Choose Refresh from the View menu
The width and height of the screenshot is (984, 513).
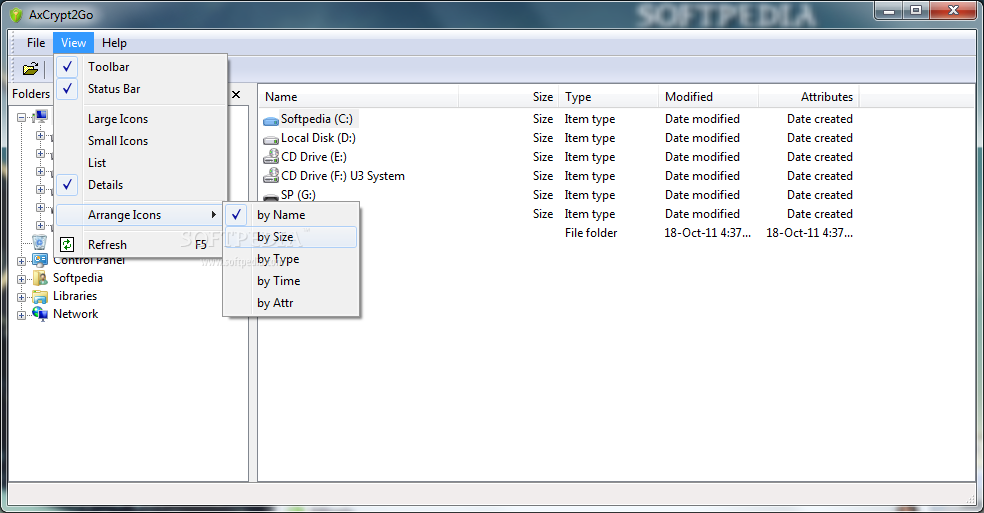pos(141,244)
